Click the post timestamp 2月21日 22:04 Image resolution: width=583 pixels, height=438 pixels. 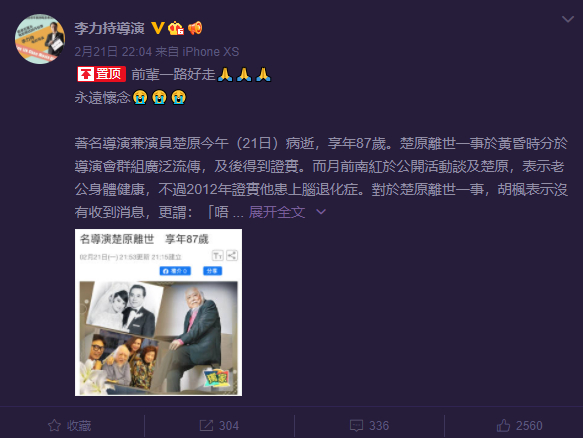113,51
